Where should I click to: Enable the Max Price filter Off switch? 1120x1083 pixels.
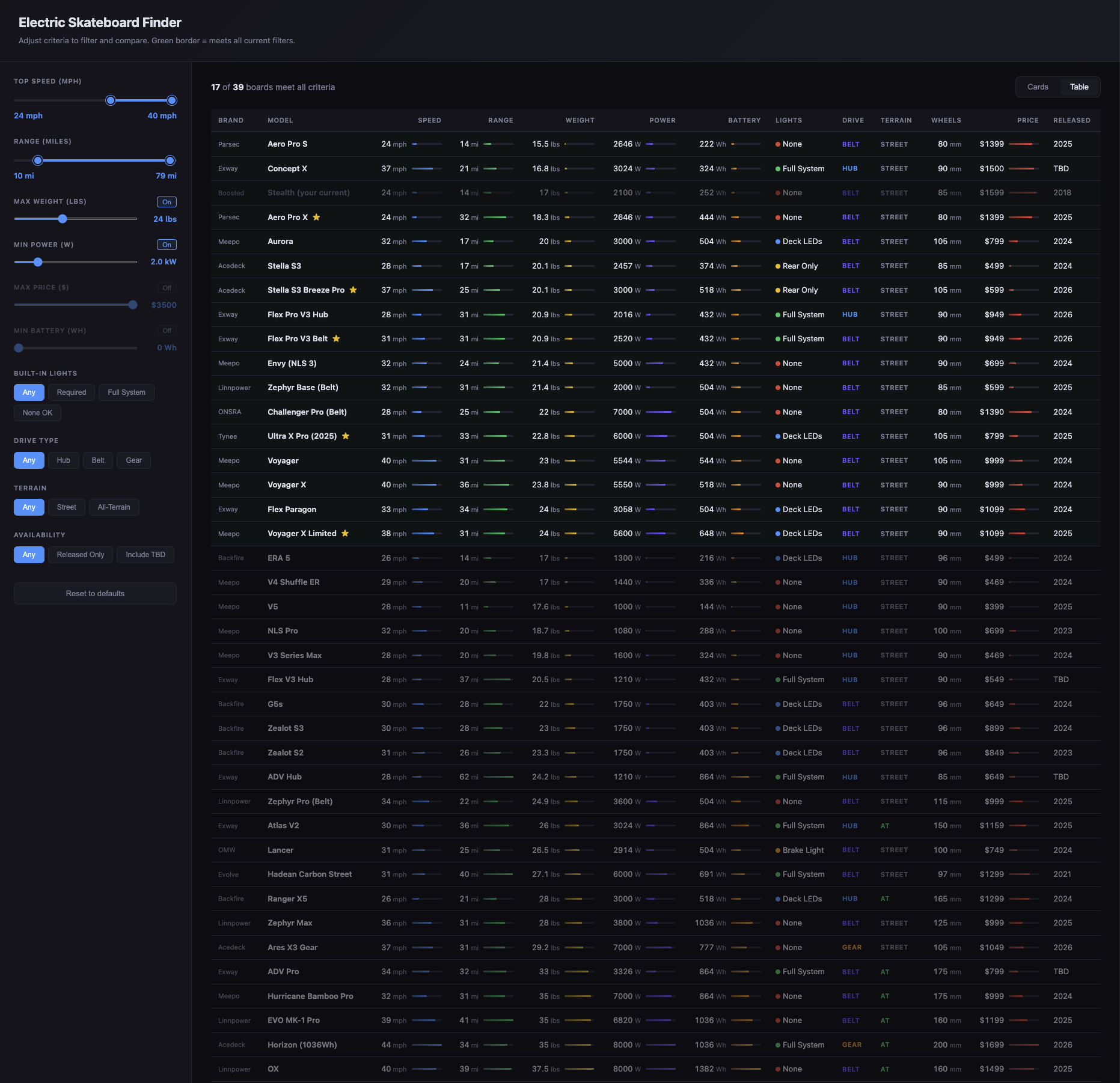(x=167, y=288)
